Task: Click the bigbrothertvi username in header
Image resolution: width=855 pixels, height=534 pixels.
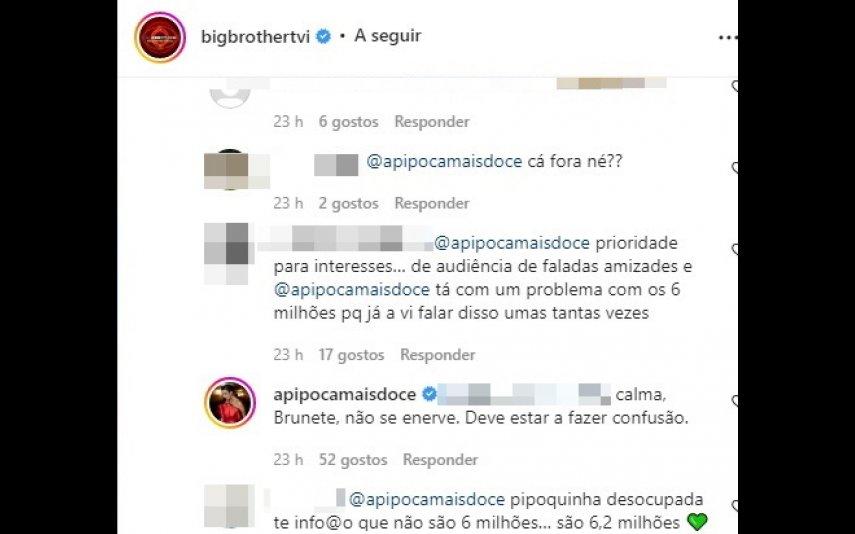Action: point(255,37)
